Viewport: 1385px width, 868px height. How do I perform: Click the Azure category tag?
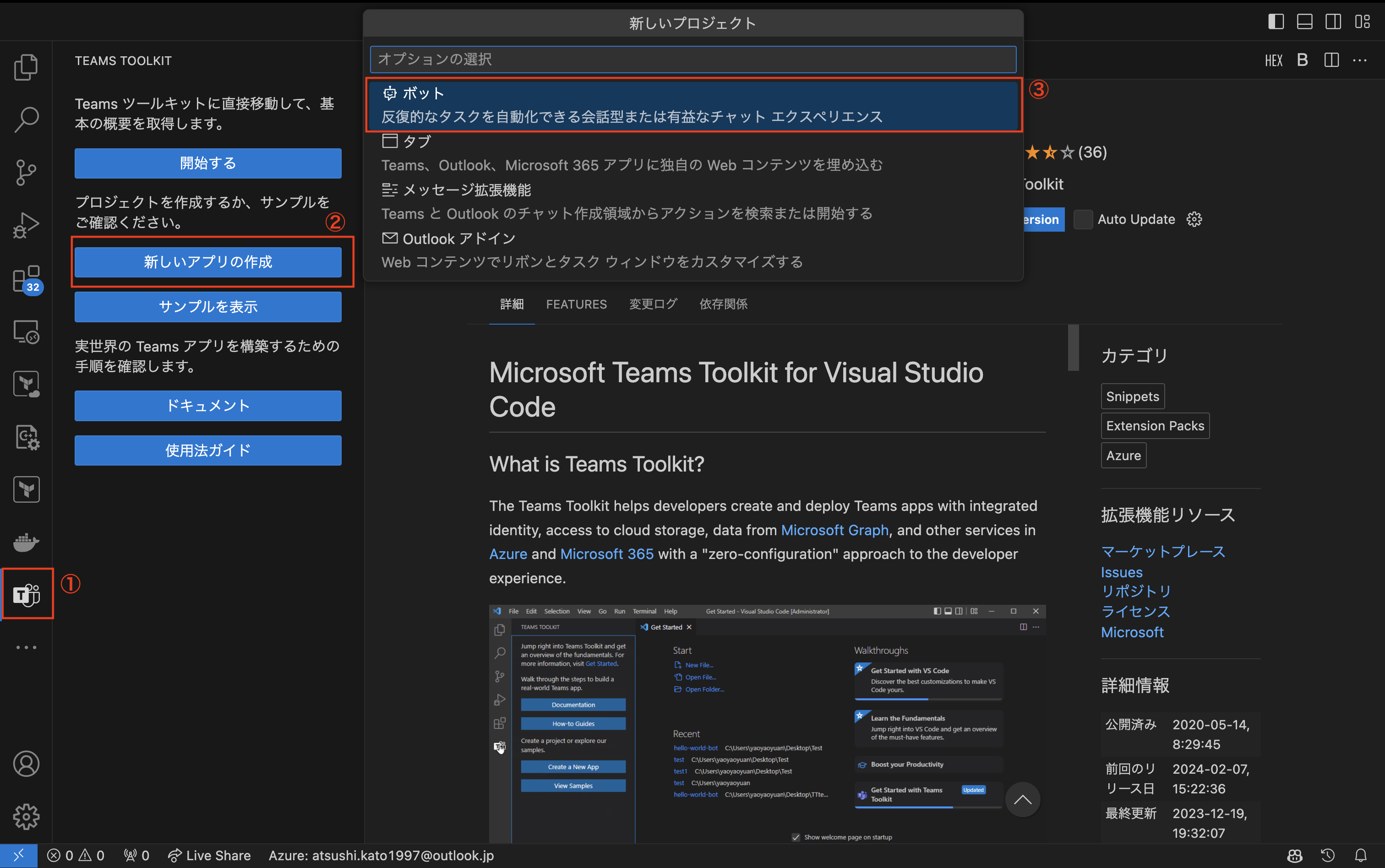[x=1124, y=456]
